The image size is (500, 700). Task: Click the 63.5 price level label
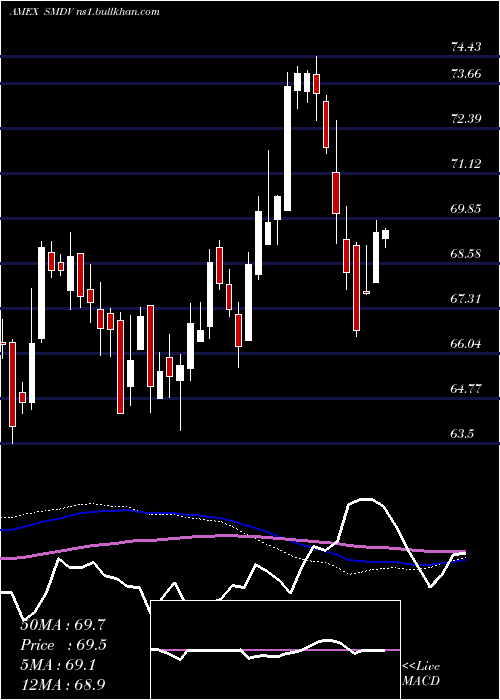[x=462, y=433]
